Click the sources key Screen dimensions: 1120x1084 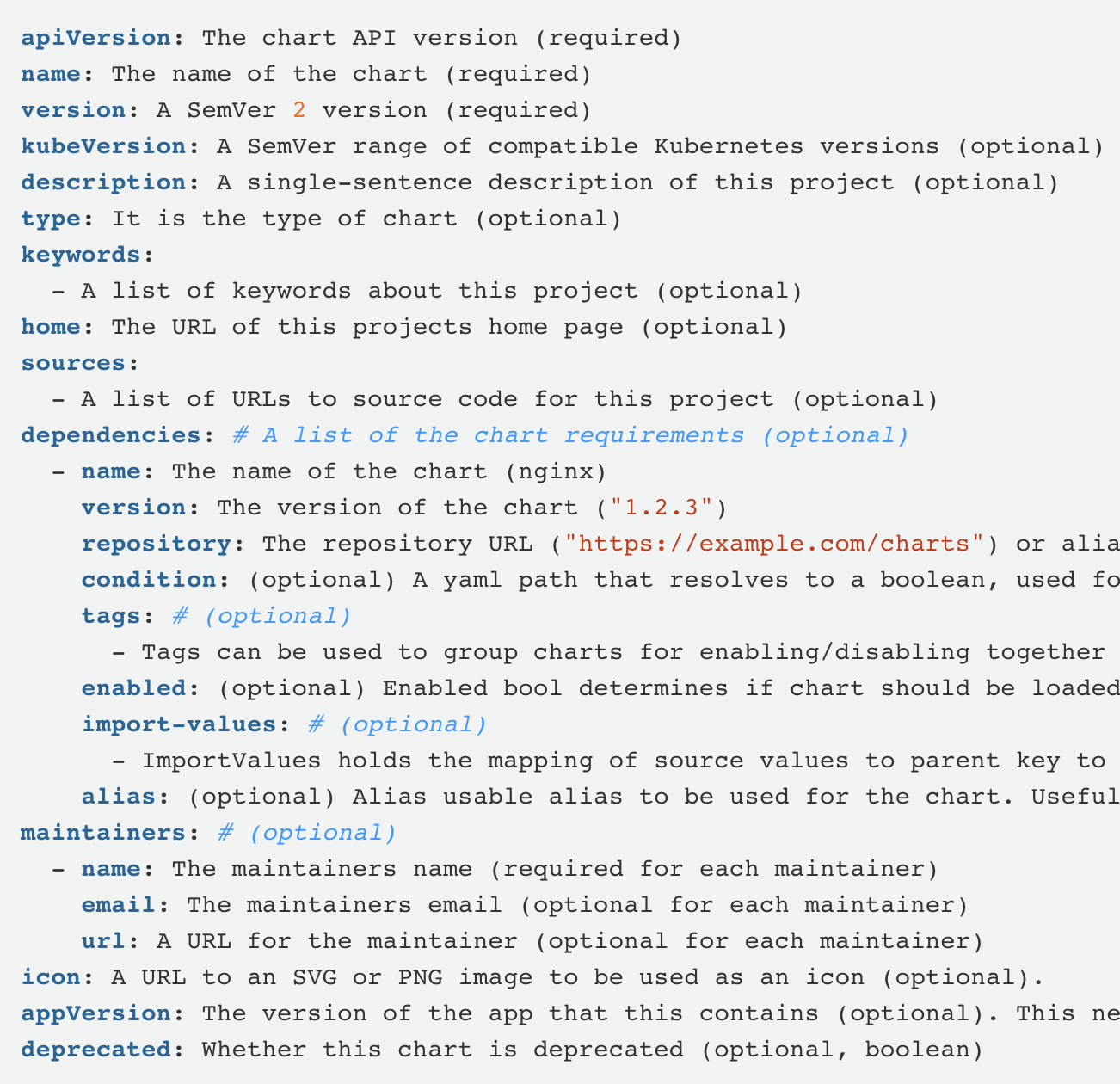(x=73, y=363)
